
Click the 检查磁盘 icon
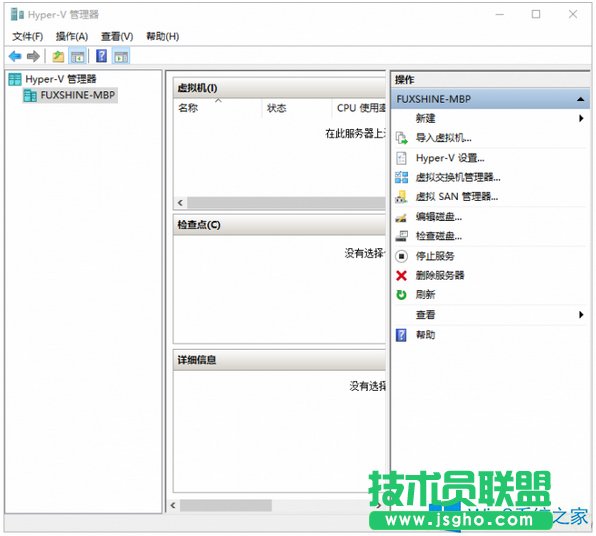tap(401, 236)
